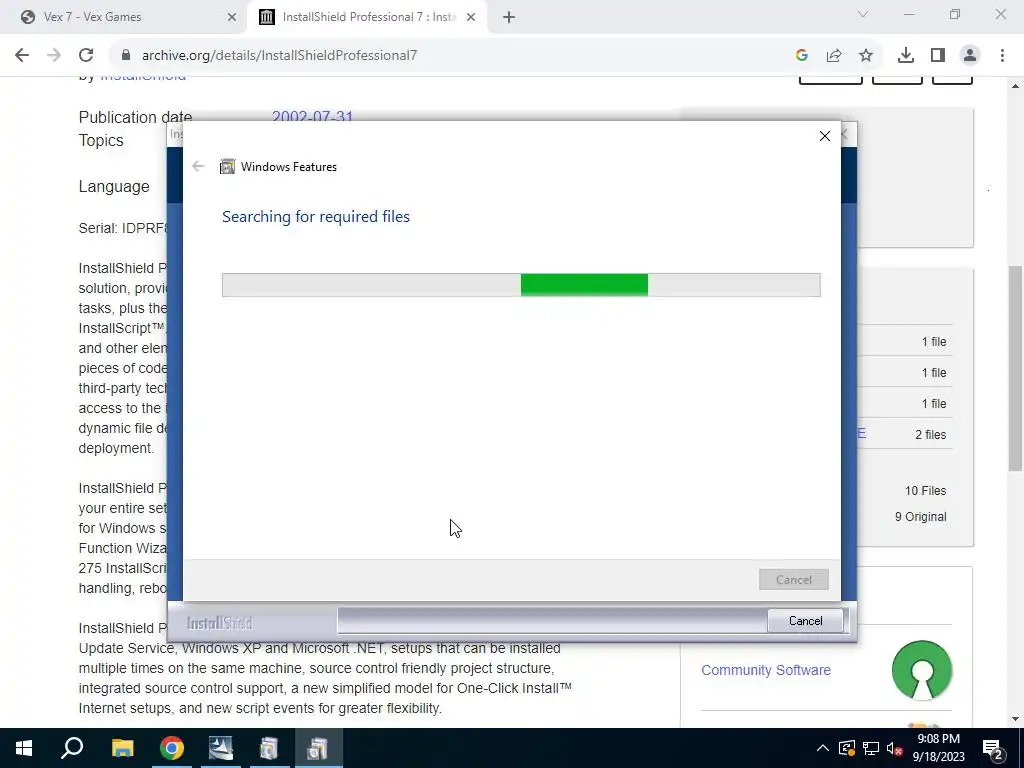
Task: Cancel the InstallShield setup window
Action: pyautogui.click(x=806, y=621)
